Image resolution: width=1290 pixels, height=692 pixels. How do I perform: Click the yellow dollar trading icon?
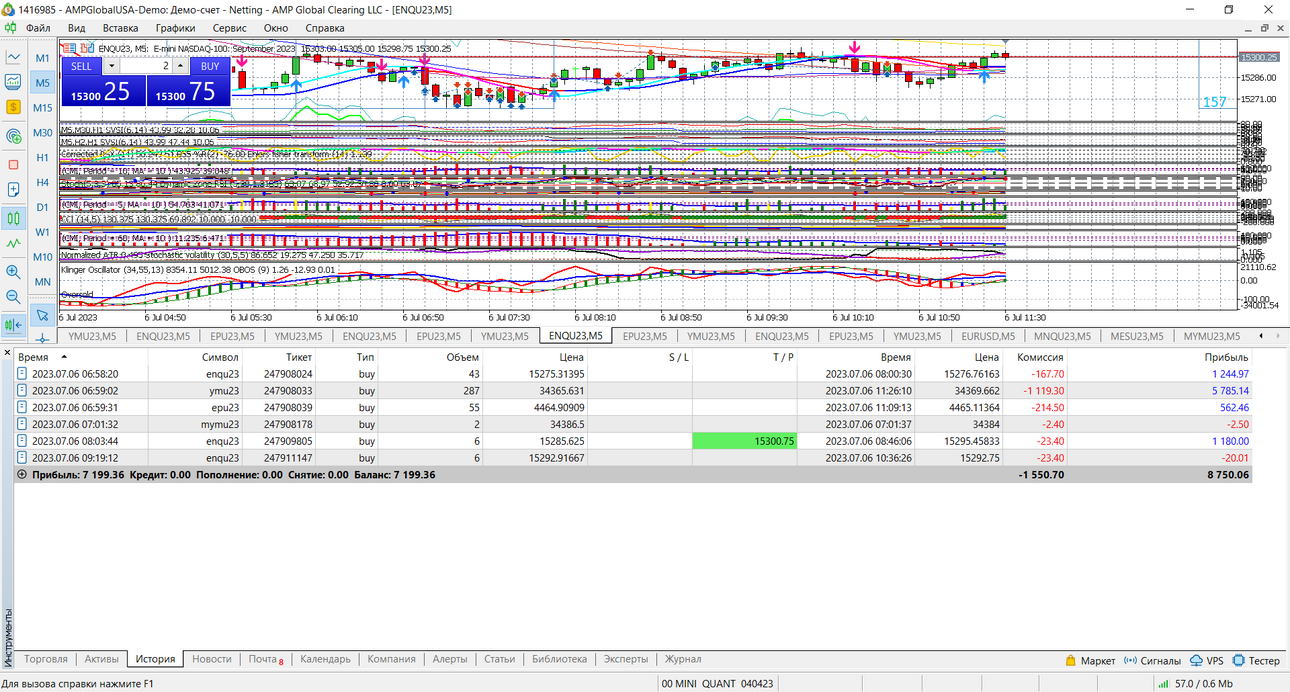pyautogui.click(x=14, y=106)
